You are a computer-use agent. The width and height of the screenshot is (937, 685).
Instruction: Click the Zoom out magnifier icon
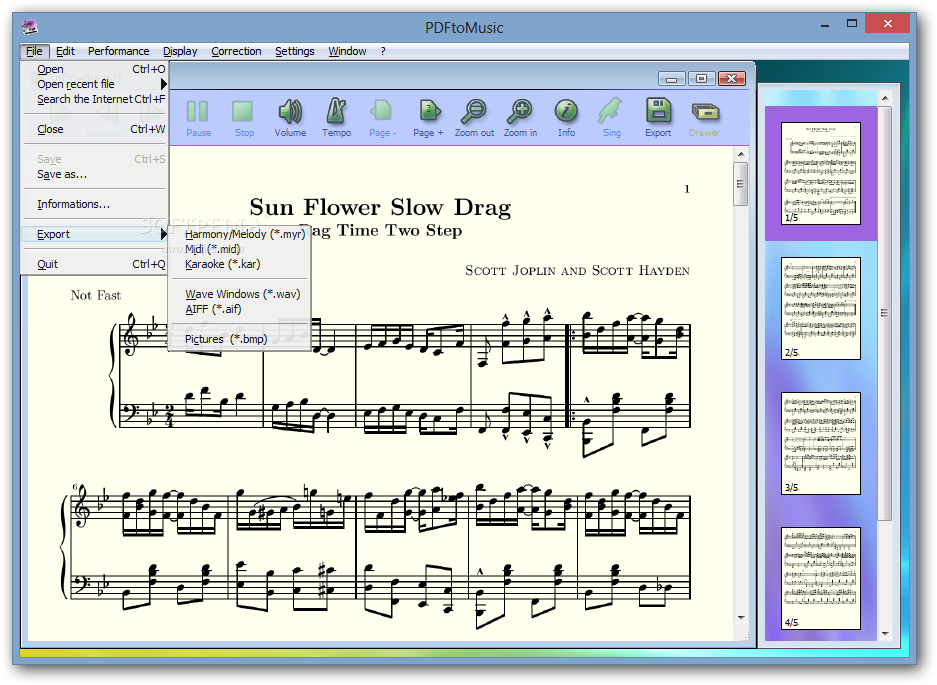474,112
